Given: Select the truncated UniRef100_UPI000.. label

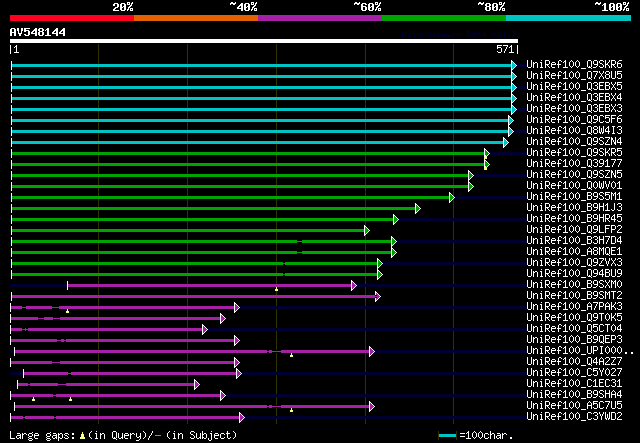Looking at the screenshot, I should (x=580, y=351).
